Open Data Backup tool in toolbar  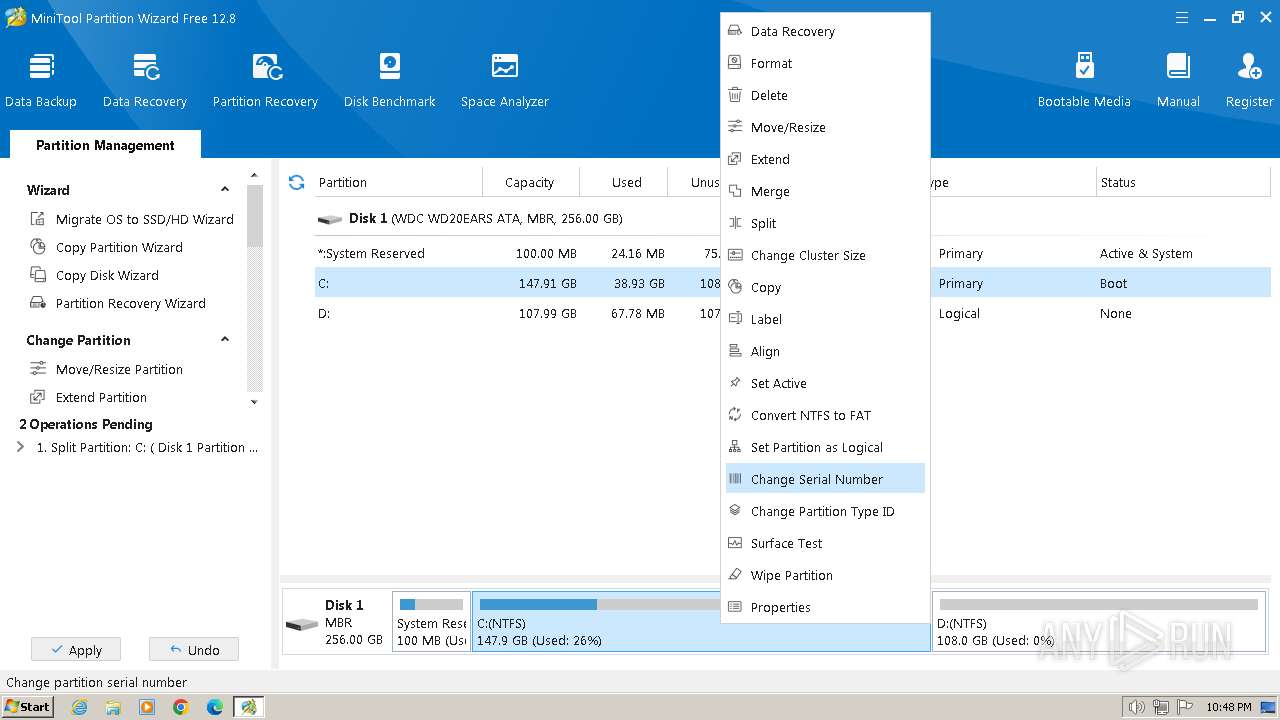41,80
